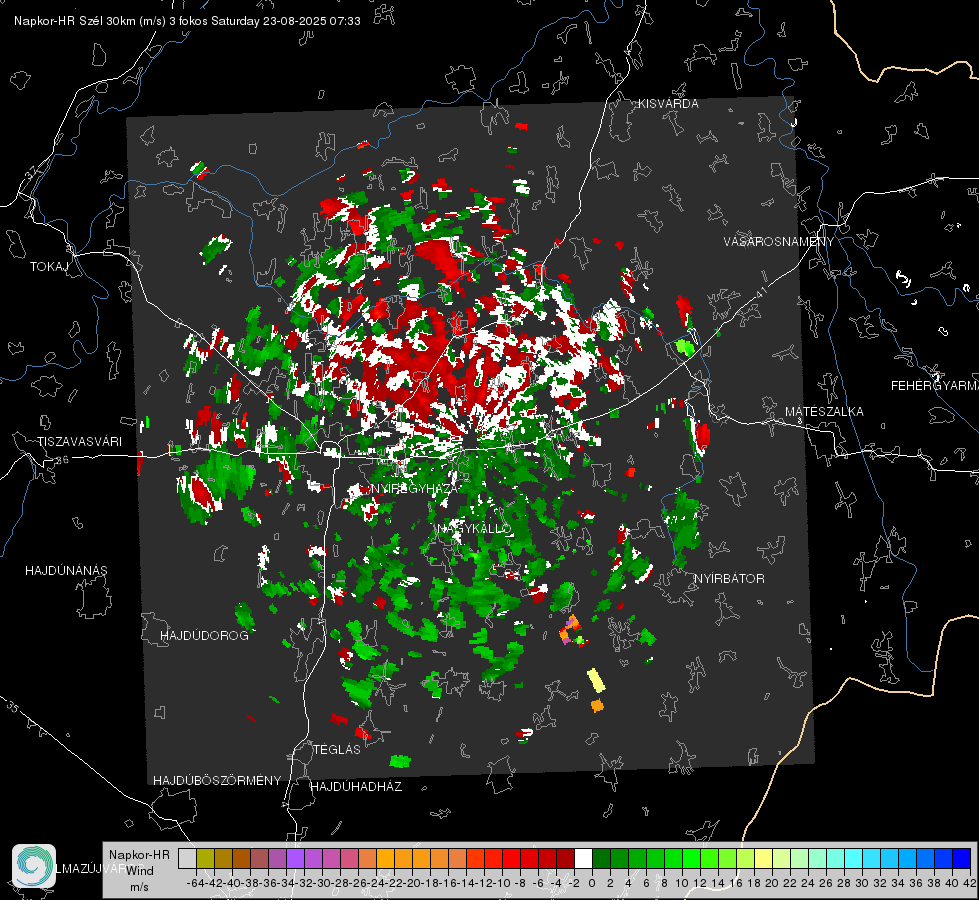Click the Napkor-HR legend title
The height and width of the screenshot is (900, 979).
(139, 855)
